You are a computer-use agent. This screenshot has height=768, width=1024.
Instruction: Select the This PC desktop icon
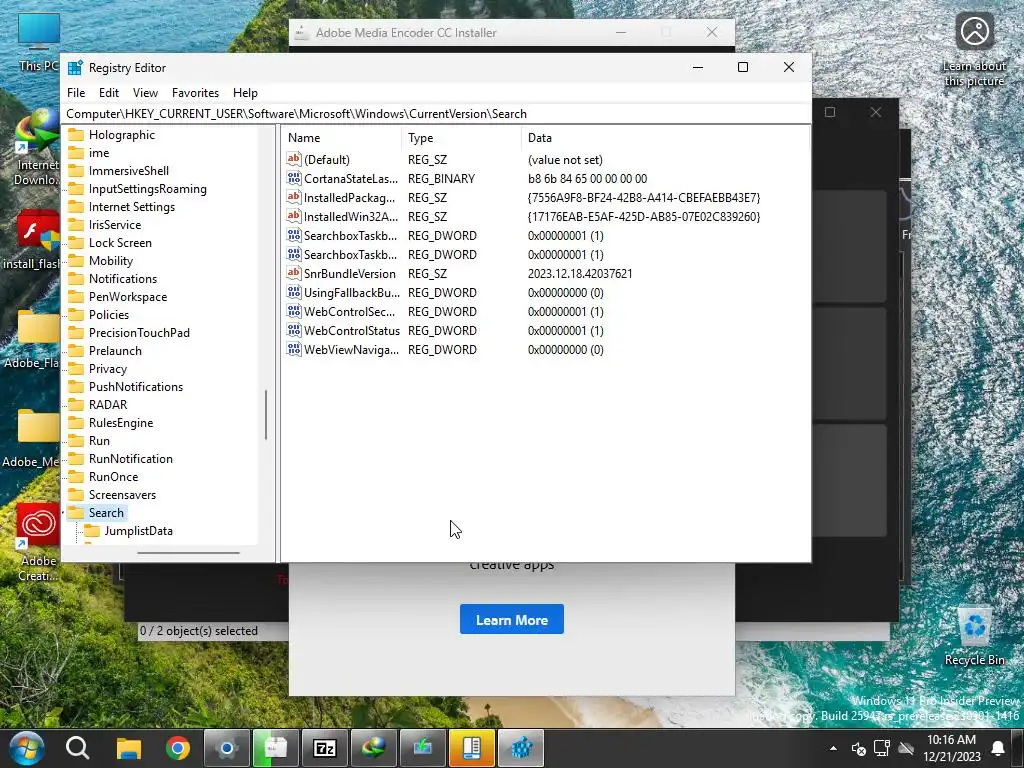coord(38,41)
